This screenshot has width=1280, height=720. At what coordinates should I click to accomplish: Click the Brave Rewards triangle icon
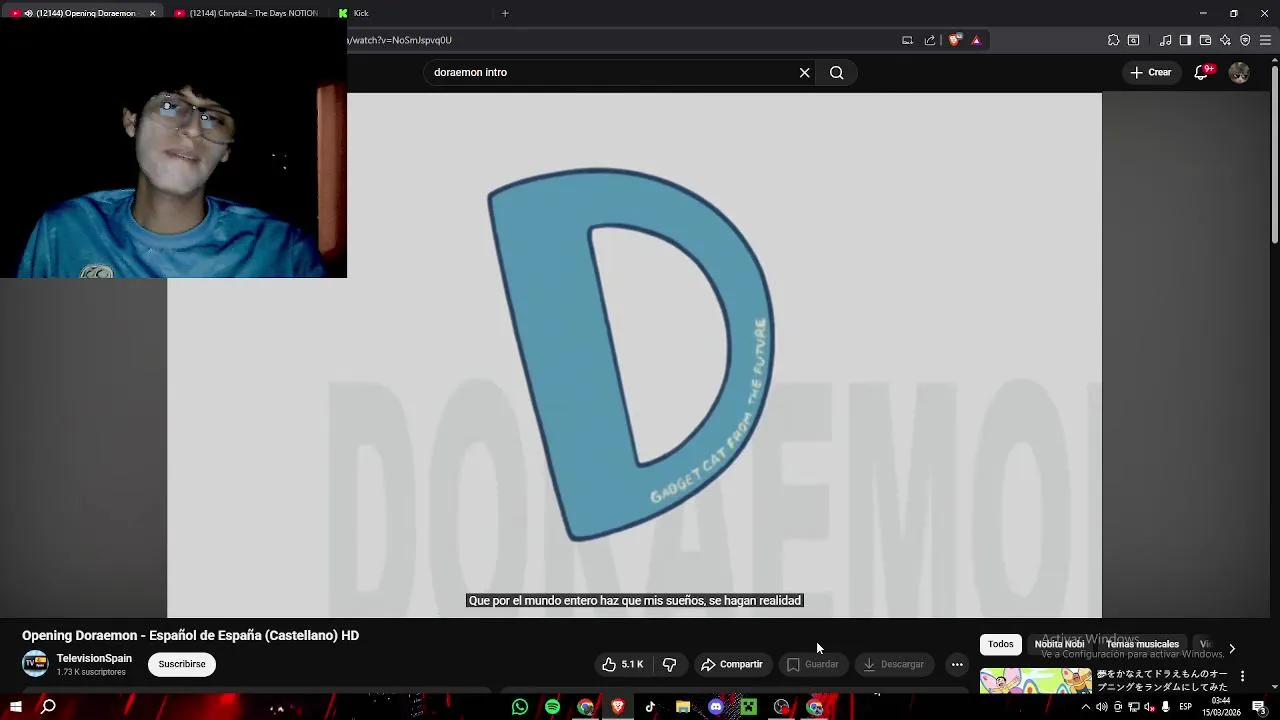point(976,40)
